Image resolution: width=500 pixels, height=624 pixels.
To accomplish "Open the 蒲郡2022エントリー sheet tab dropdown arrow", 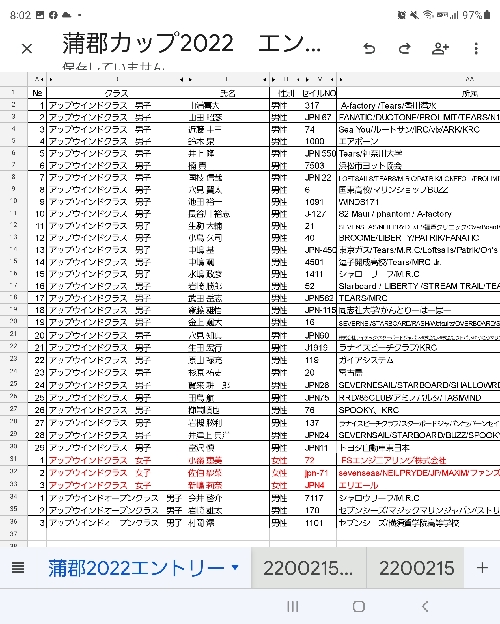I will 235,567.
